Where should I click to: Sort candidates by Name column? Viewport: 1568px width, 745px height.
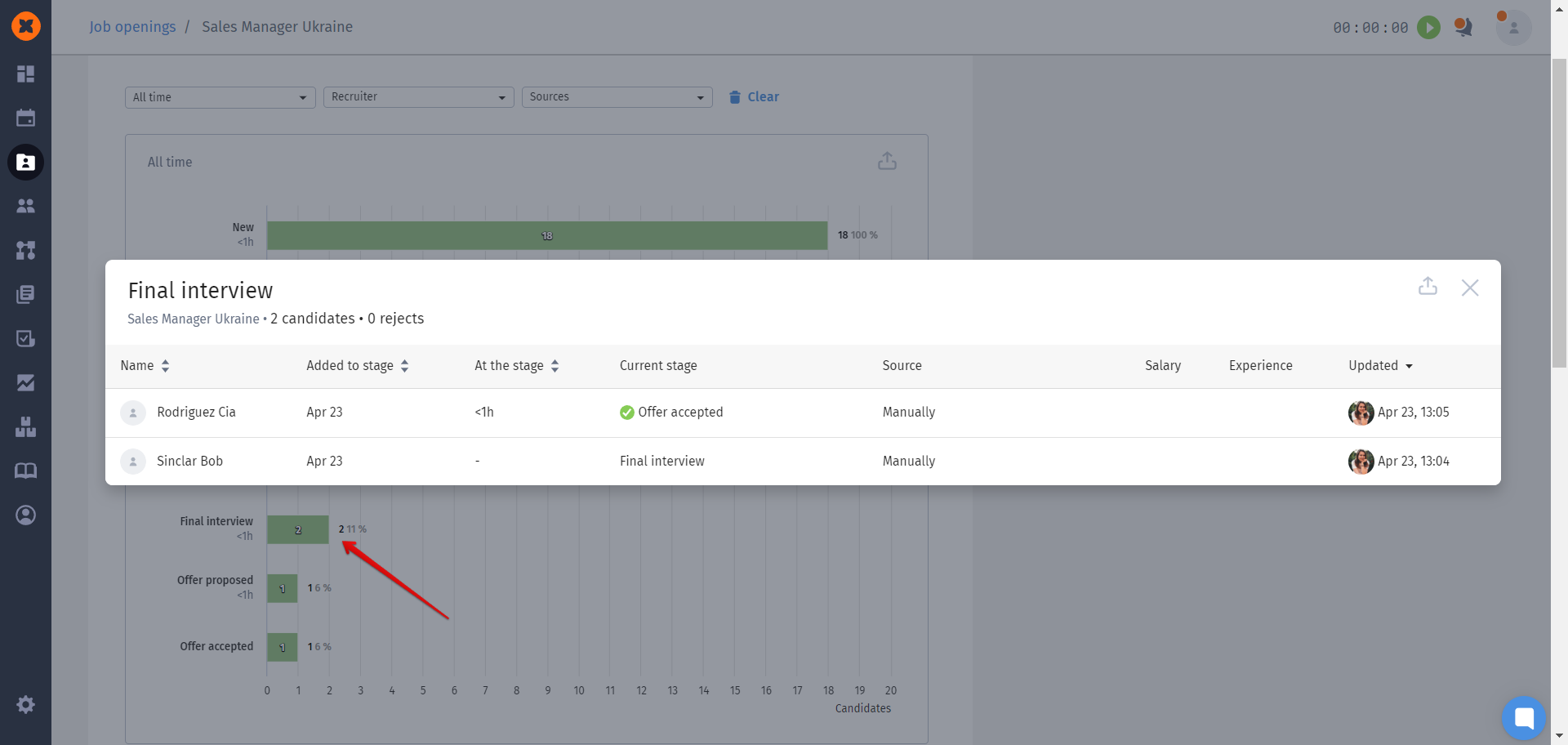145,366
